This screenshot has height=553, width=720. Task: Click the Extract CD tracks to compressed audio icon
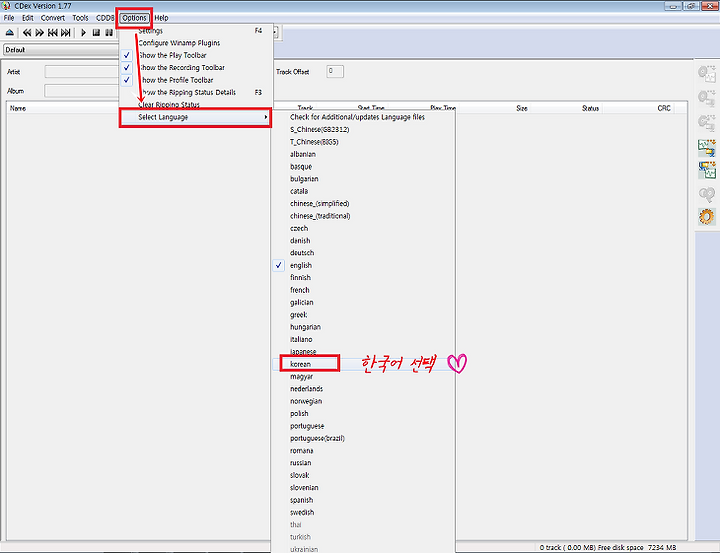(x=707, y=98)
